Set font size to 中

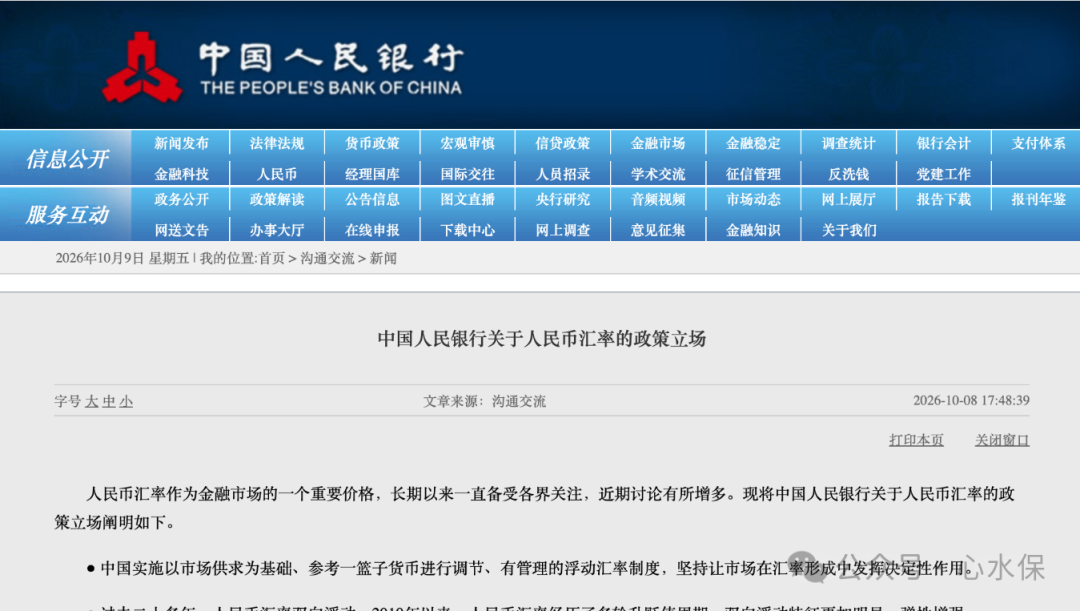109,402
